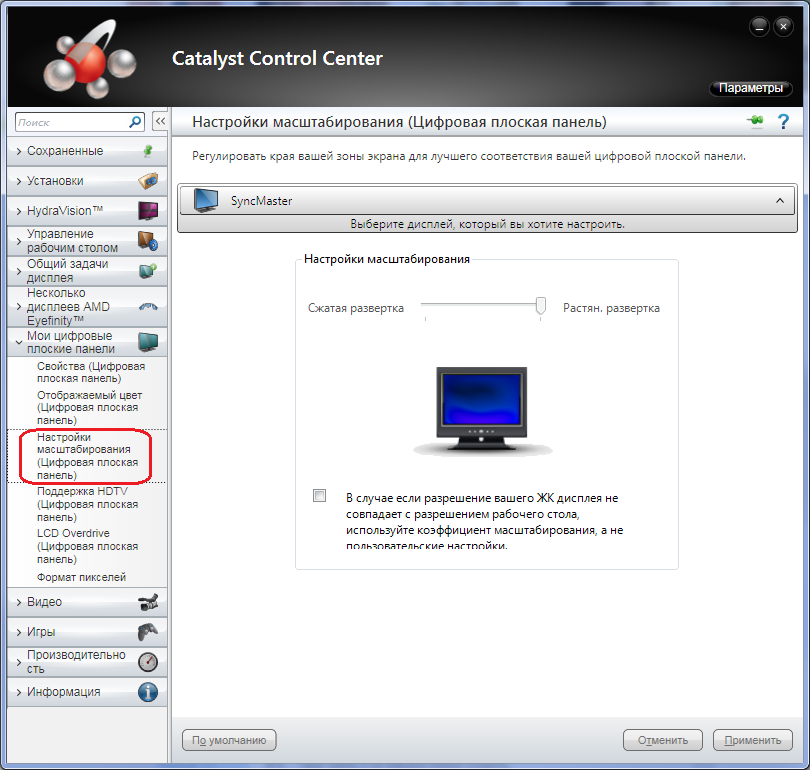
Task: Click the Видео camcorder icon
Action: [x=148, y=602]
